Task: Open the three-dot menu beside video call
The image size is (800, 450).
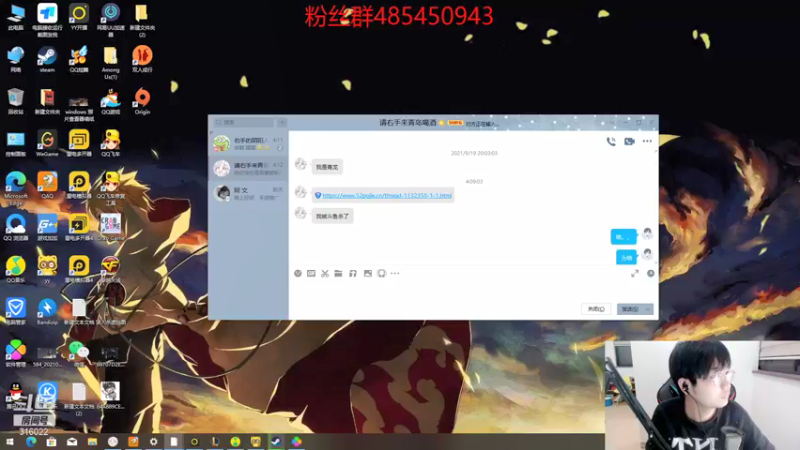Action: point(647,141)
